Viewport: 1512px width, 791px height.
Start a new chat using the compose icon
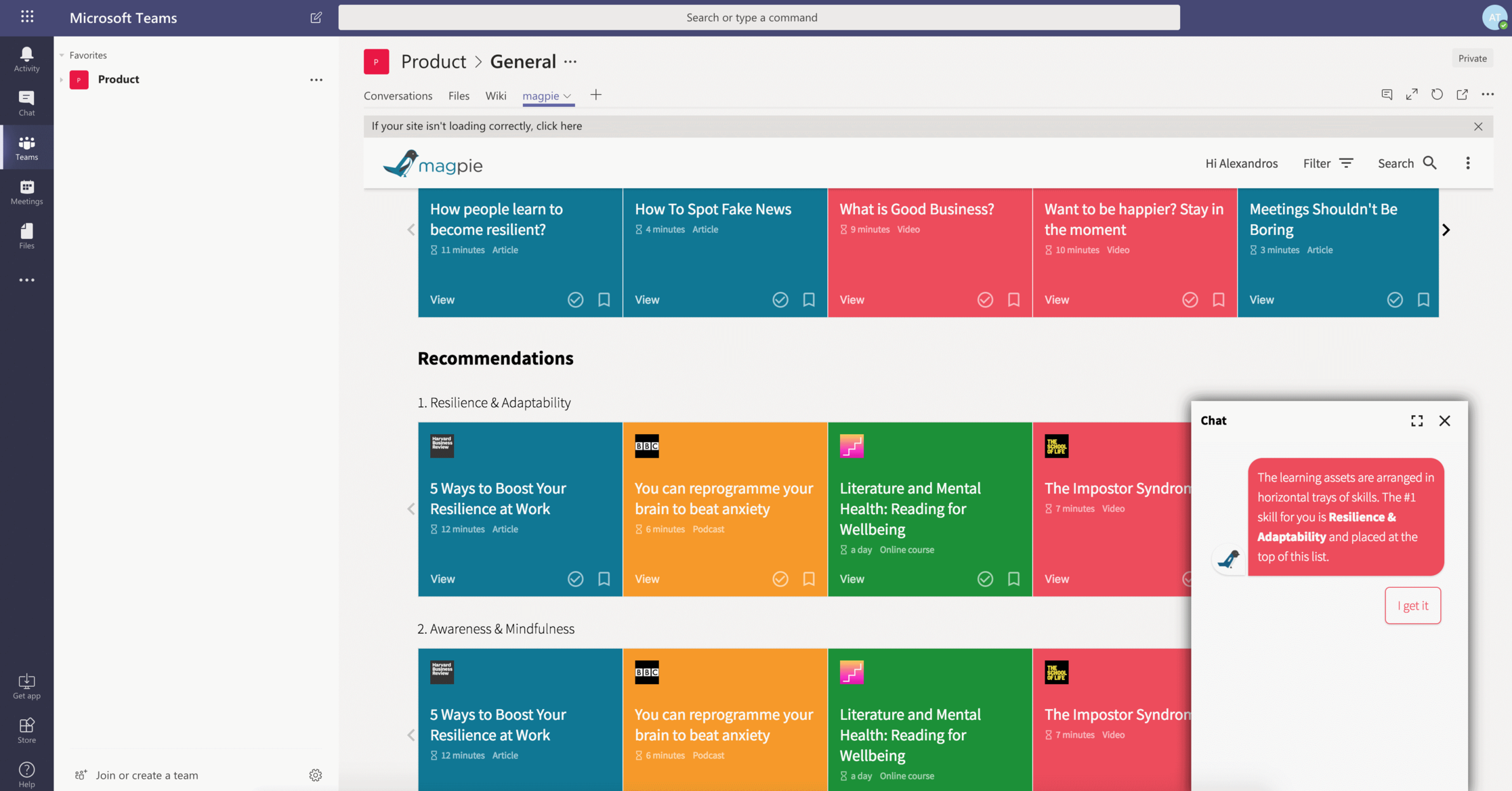pos(316,18)
